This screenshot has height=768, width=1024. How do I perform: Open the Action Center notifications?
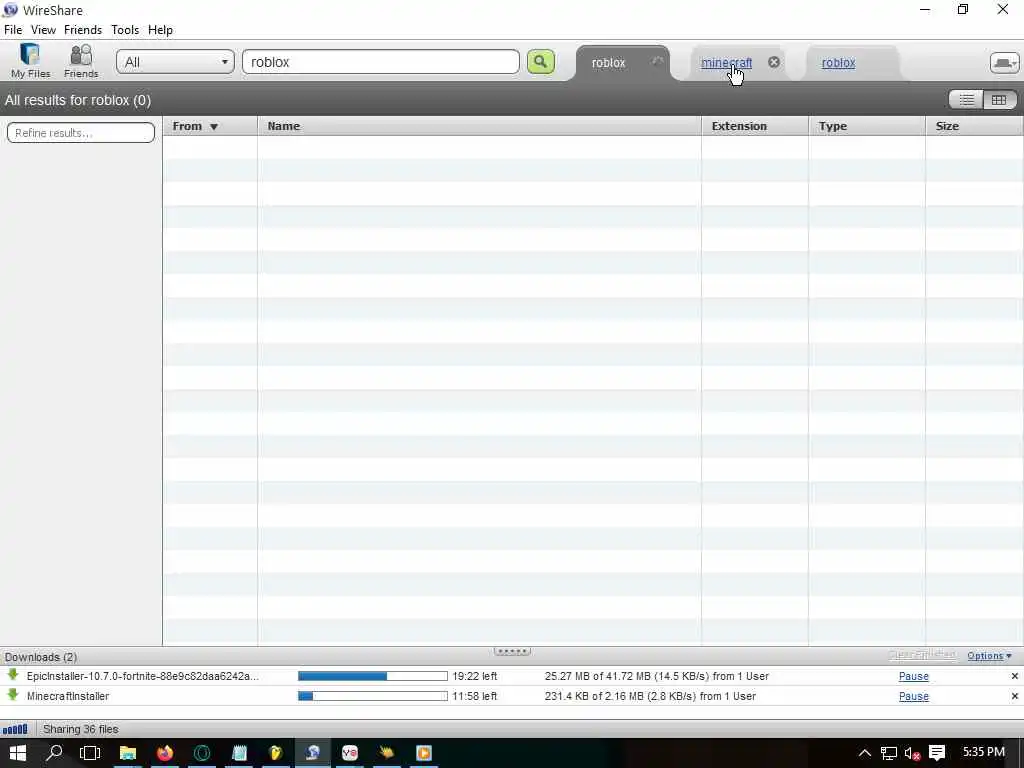(937, 753)
